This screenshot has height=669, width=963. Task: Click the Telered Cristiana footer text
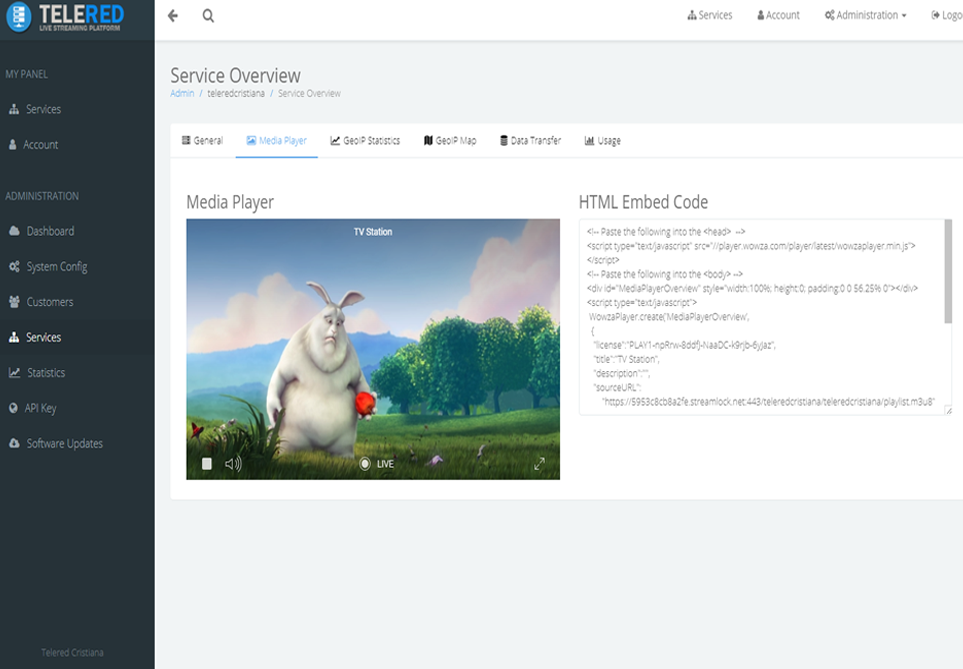(72, 652)
